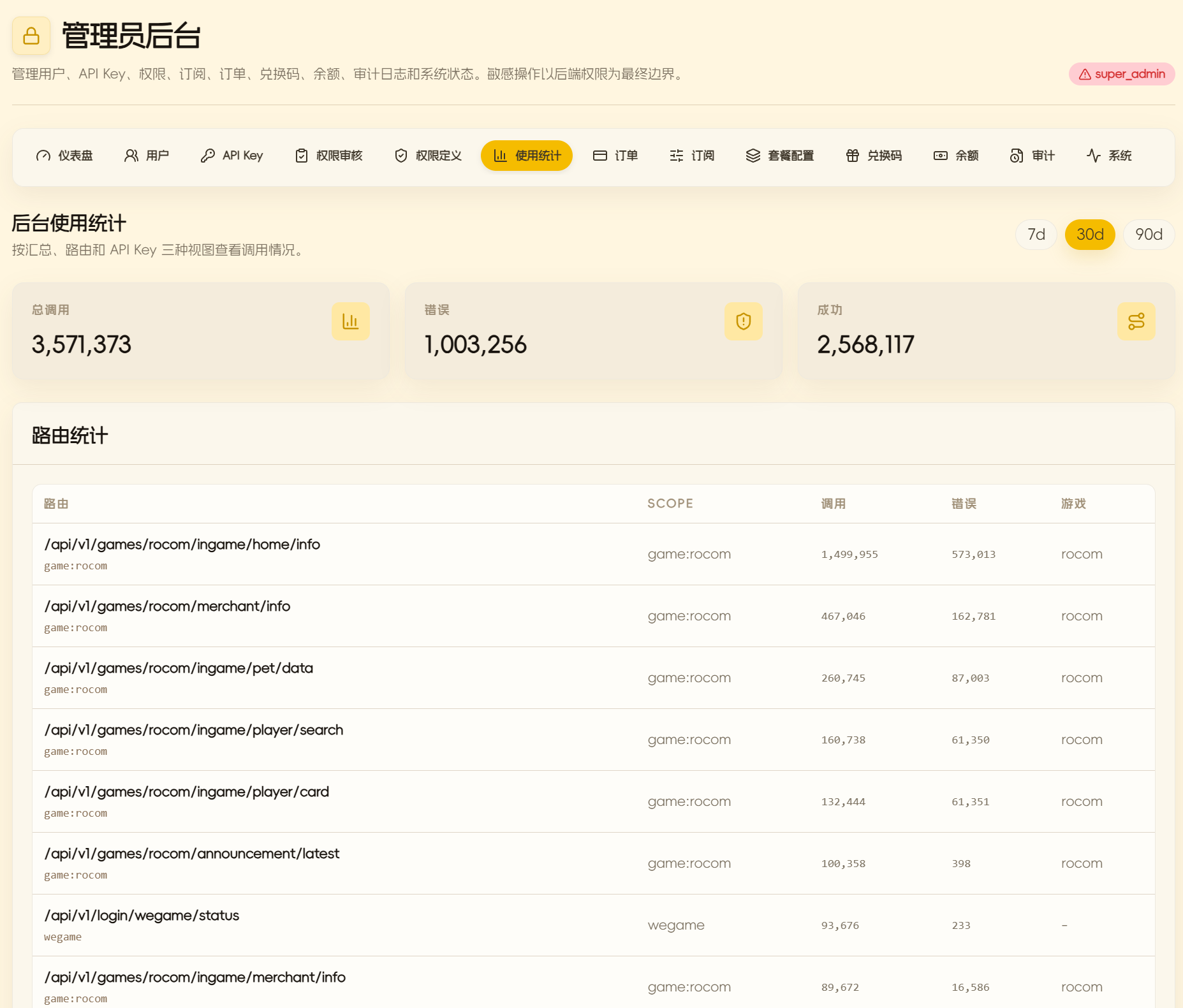Open the 权限定义 tab
This screenshot has width=1183, height=1008.
click(428, 156)
